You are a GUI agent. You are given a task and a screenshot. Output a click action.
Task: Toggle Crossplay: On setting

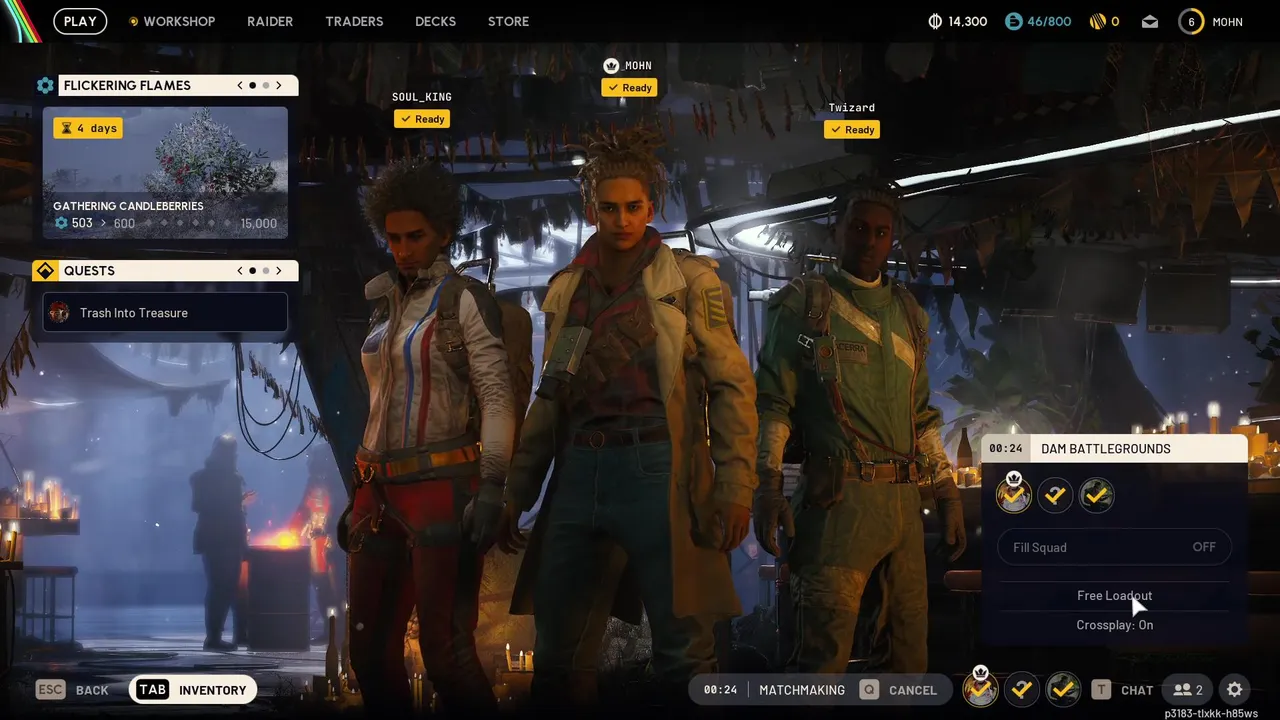click(x=1115, y=625)
